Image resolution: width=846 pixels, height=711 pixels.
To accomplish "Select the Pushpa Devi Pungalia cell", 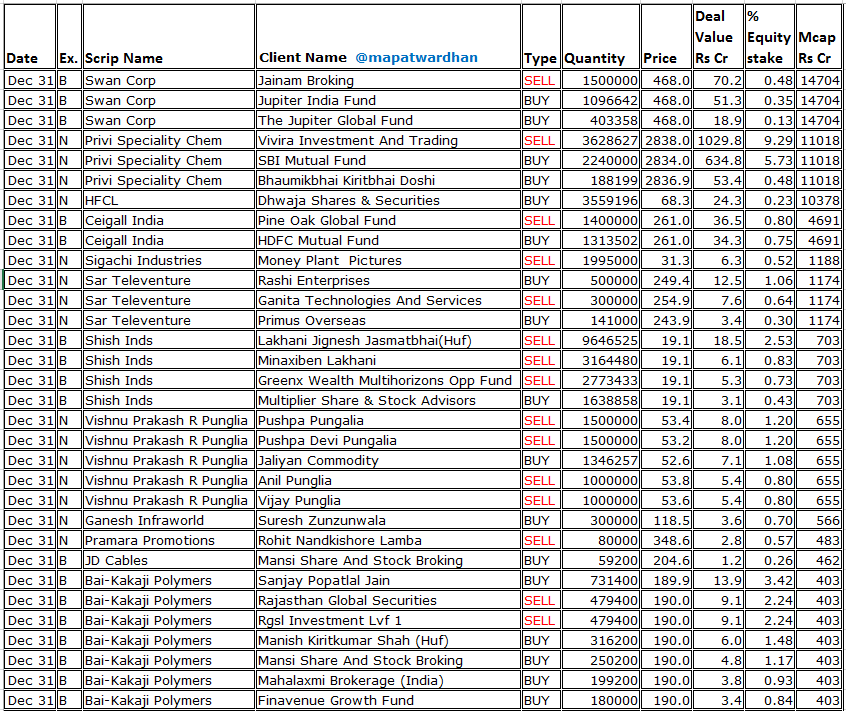I will coord(388,440).
